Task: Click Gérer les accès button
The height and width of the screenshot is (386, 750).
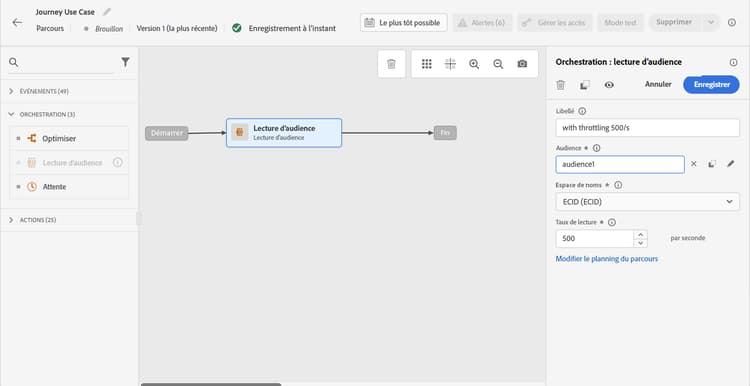Action: pos(554,22)
